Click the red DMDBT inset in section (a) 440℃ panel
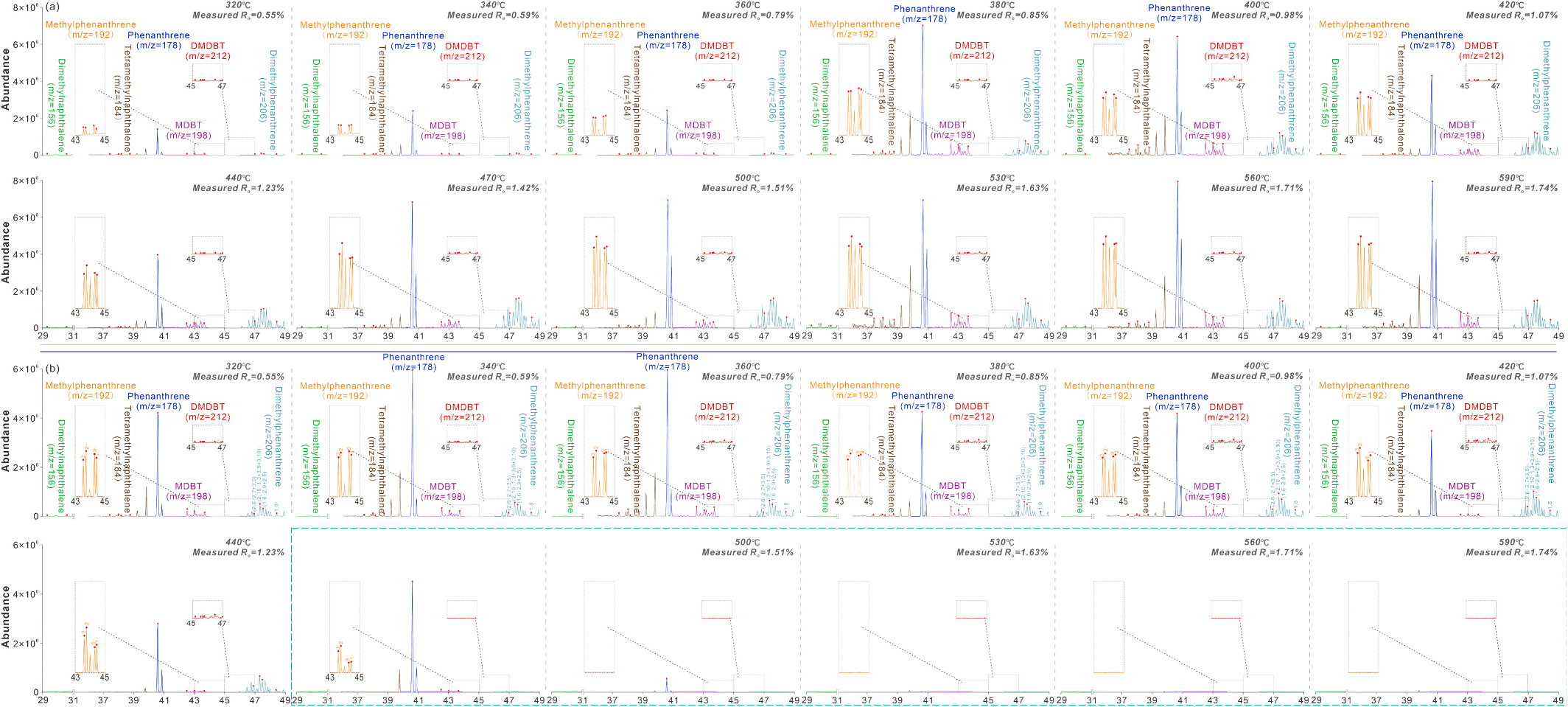Image resolution: width=1568 pixels, height=707 pixels. (x=207, y=245)
